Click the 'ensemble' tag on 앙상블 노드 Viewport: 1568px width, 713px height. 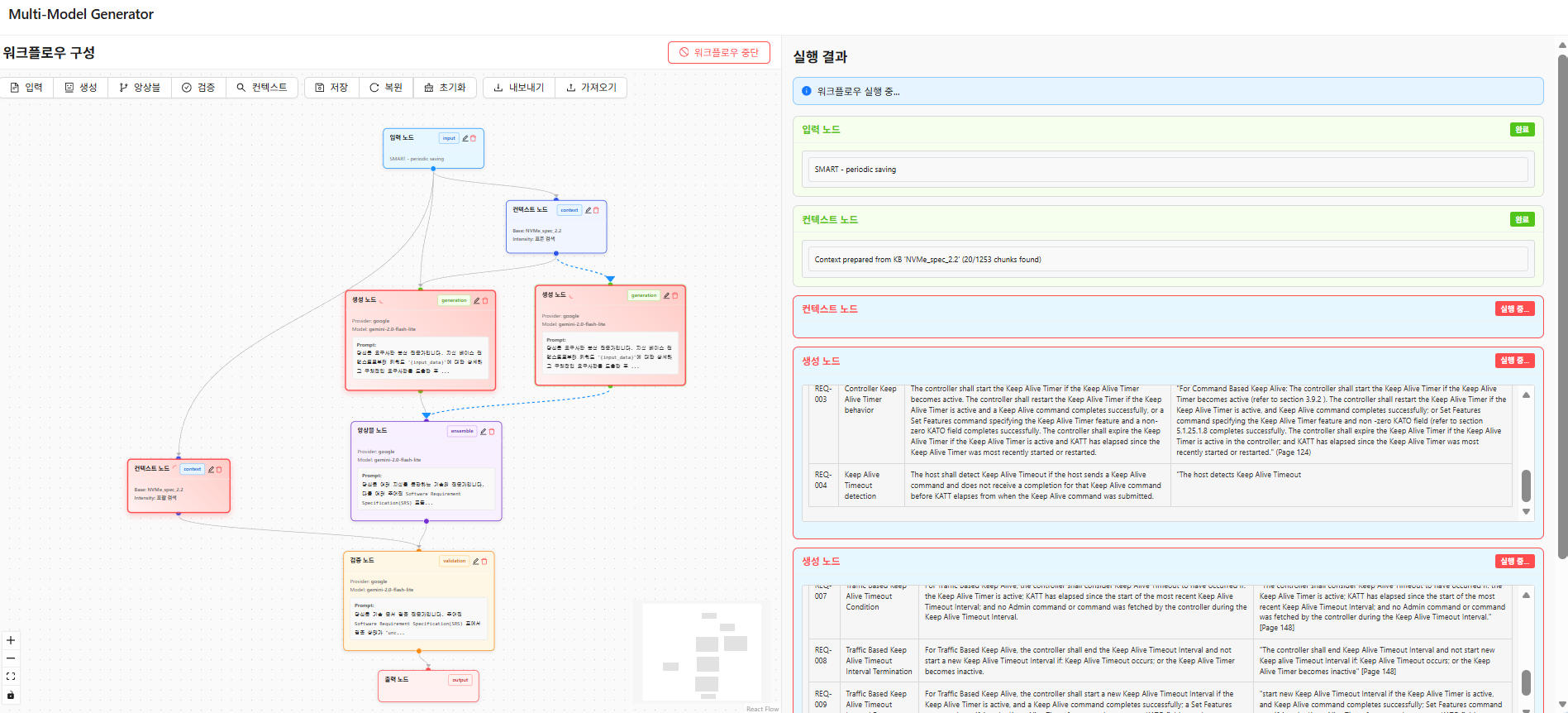pyautogui.click(x=462, y=431)
